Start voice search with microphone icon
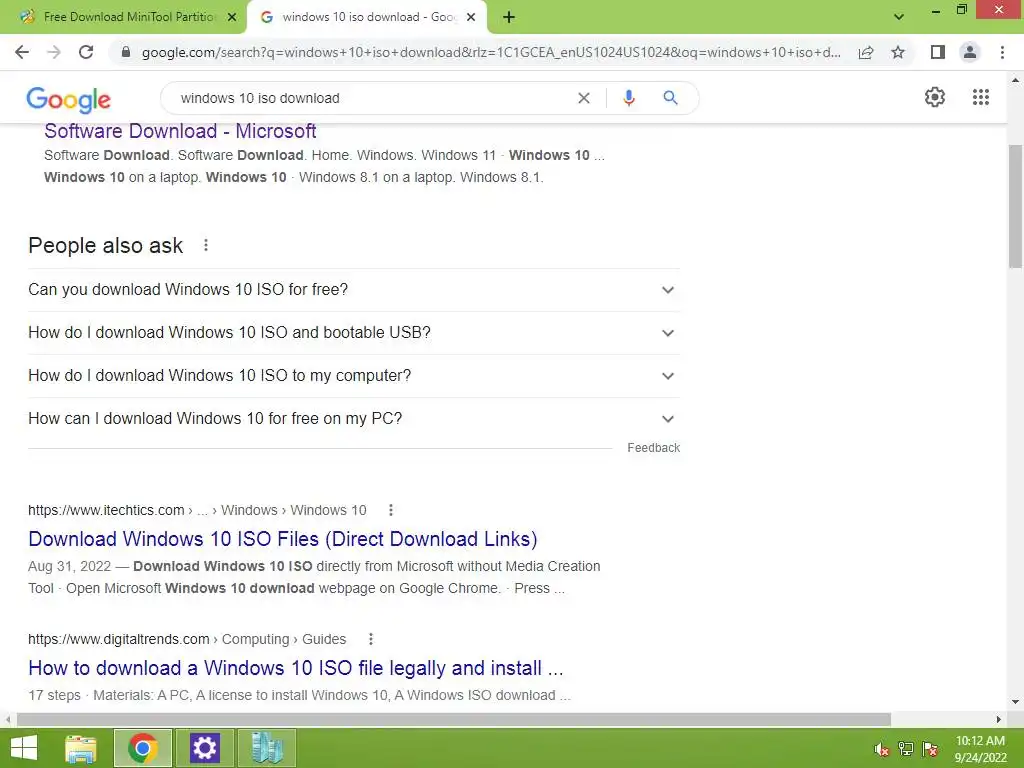This screenshot has height=768, width=1024. coord(629,98)
